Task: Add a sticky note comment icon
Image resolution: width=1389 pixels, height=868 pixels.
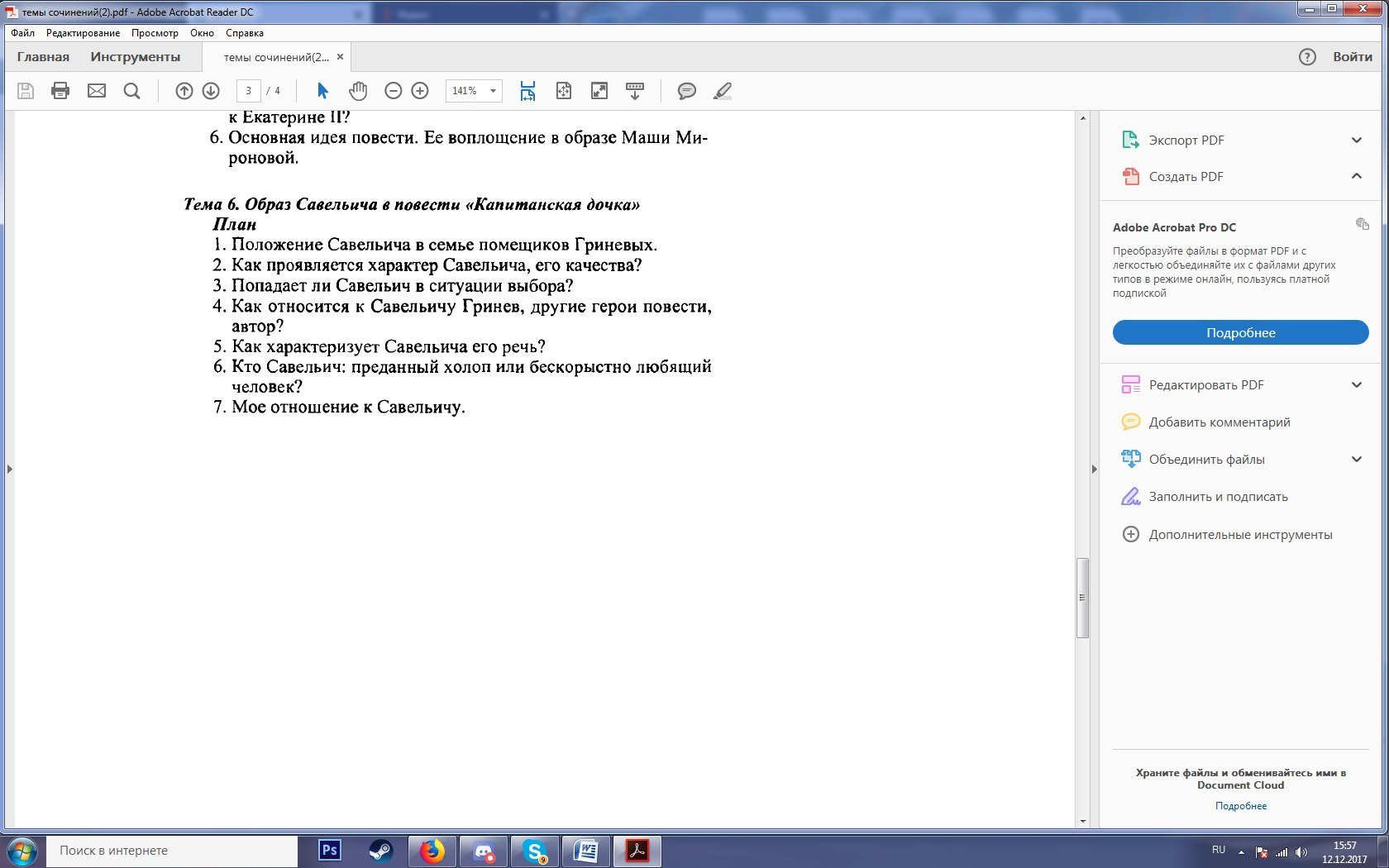Action: 687,91
